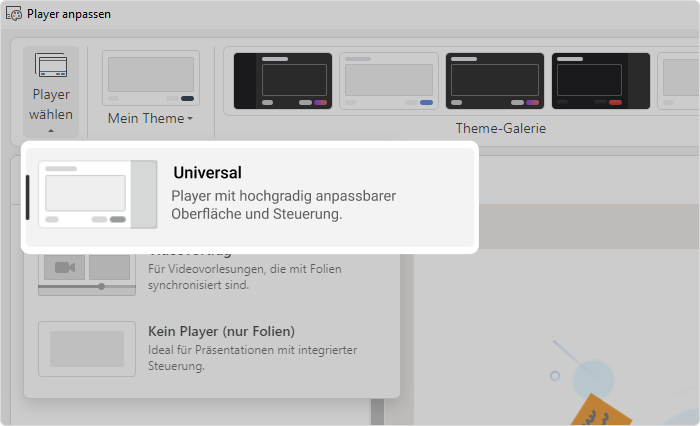The height and width of the screenshot is (426, 700).
Task: Select the Kein Player (nur Folien) option
Action: pos(212,349)
